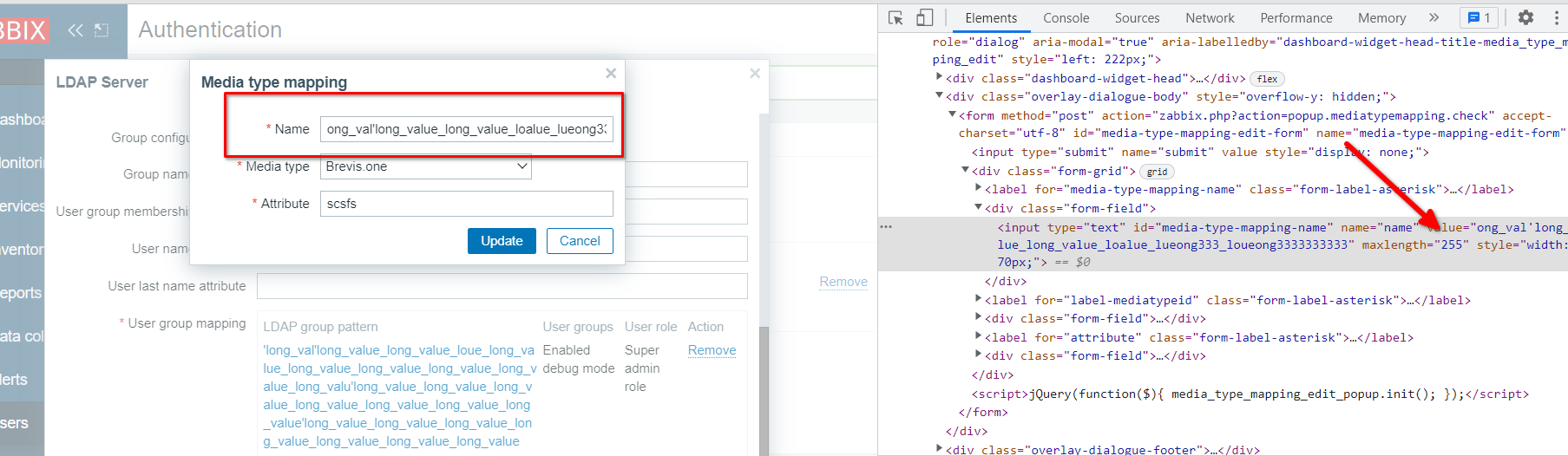Click the flex badge in Elements panel
The image size is (1568, 456).
point(1267,79)
